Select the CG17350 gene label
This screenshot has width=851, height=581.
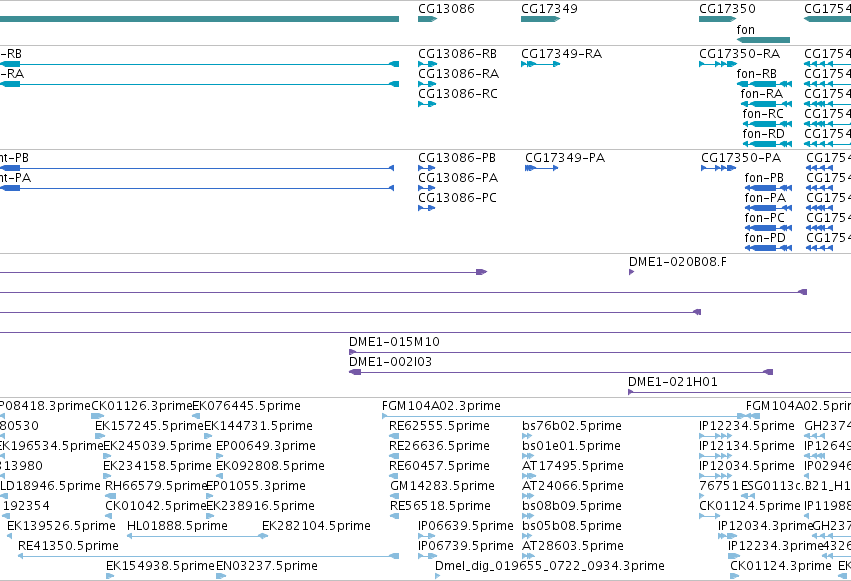click(x=727, y=9)
